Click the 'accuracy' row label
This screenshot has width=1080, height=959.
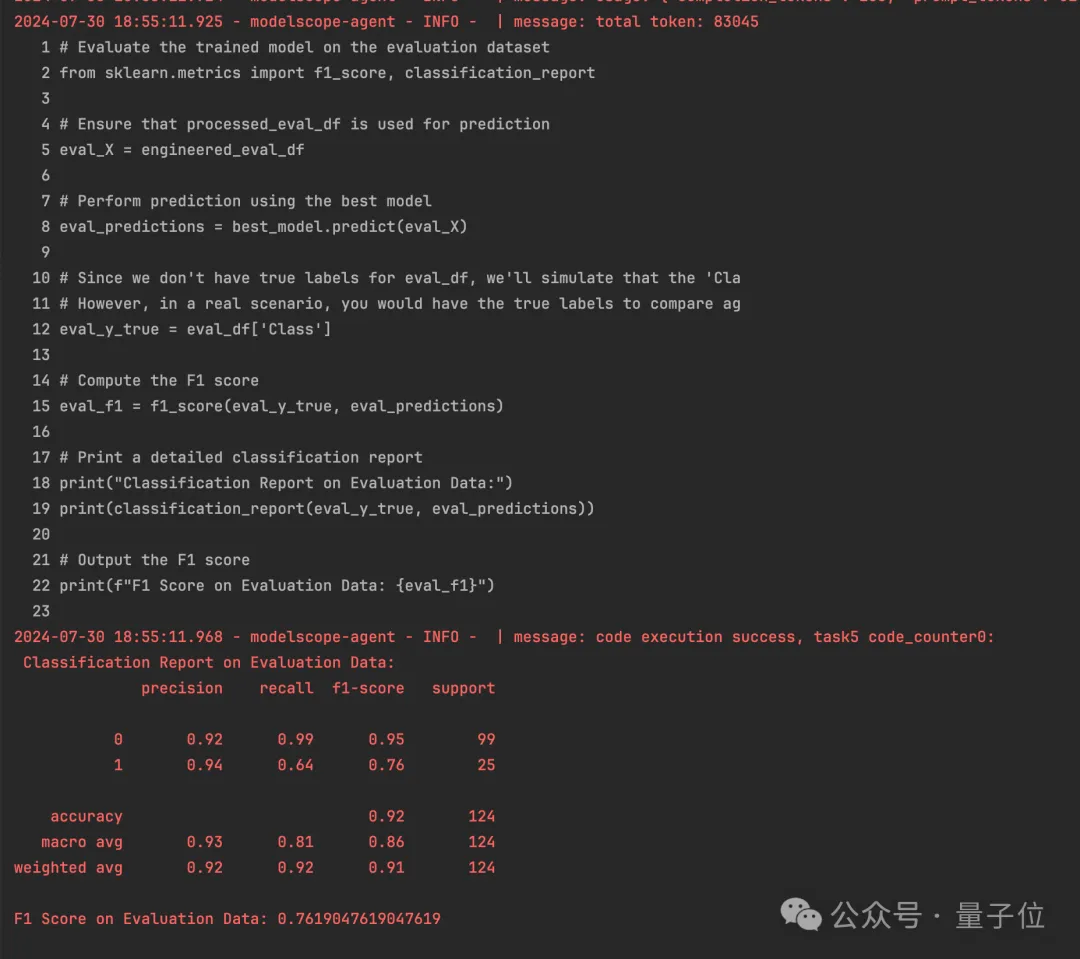(x=86, y=816)
